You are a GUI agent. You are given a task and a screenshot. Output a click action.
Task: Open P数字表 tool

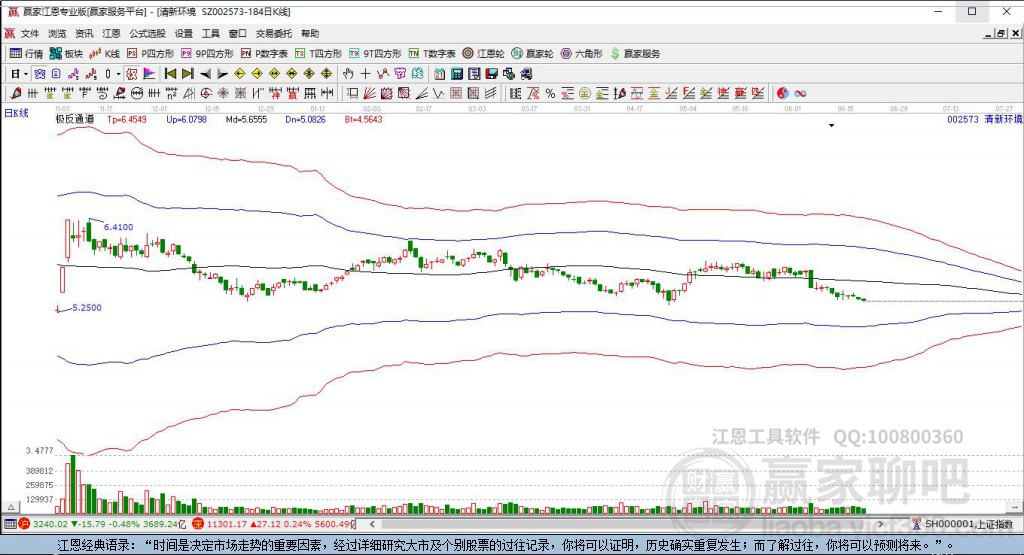point(264,54)
